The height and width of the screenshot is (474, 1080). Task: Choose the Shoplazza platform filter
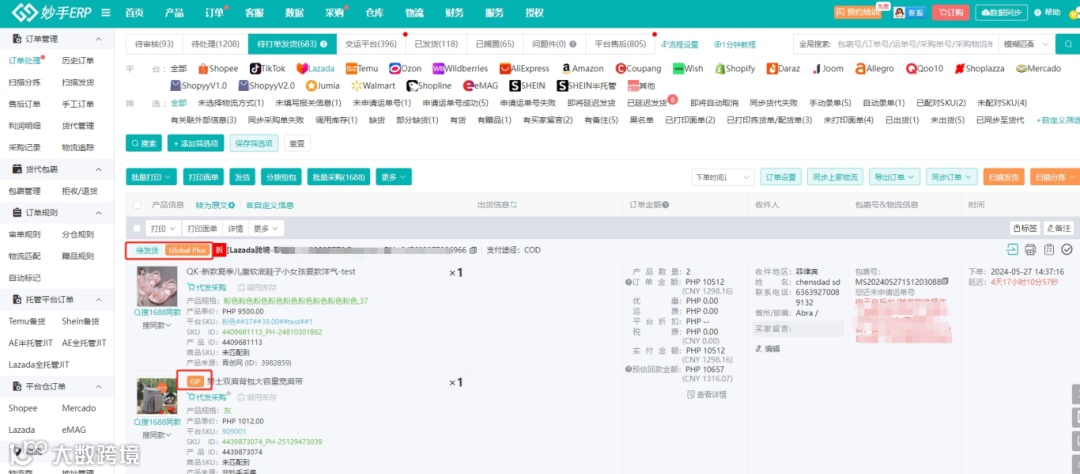979,68
